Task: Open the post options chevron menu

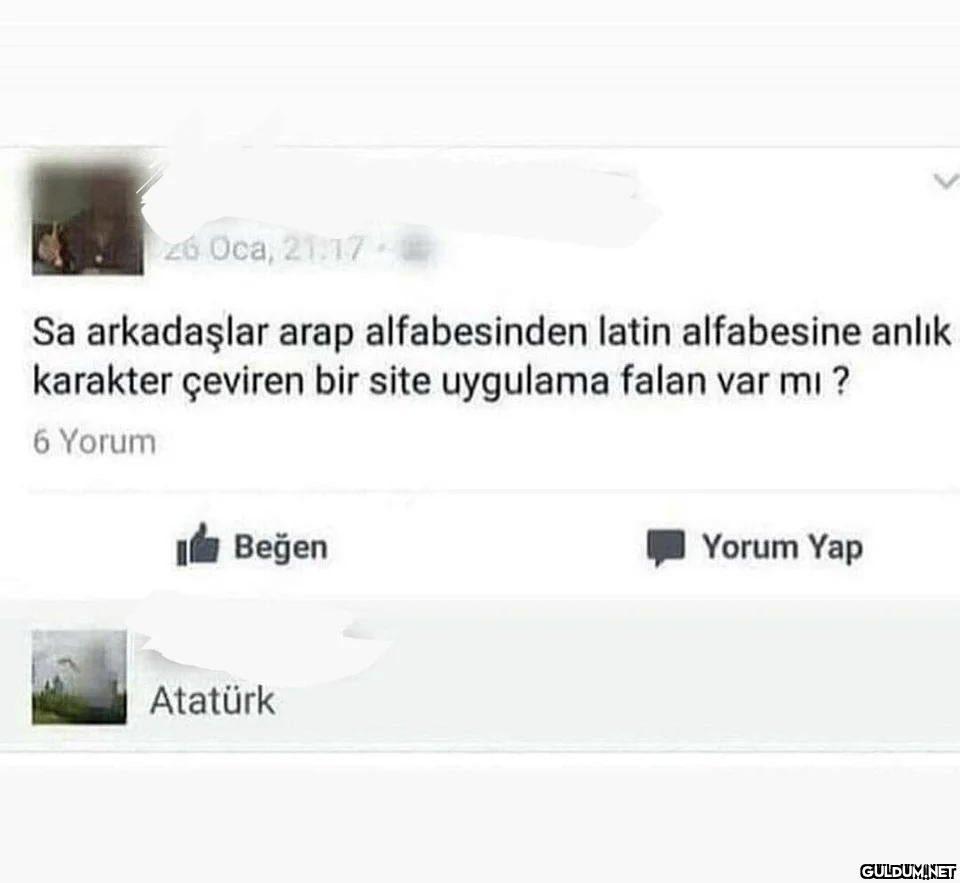Action: (945, 181)
